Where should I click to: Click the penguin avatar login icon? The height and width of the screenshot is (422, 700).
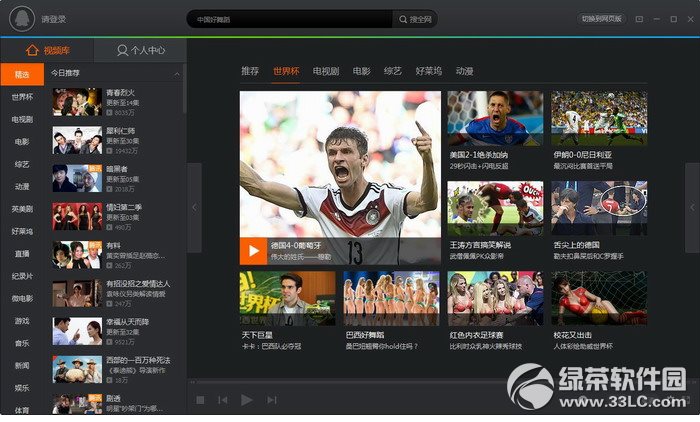pyautogui.click(x=22, y=19)
